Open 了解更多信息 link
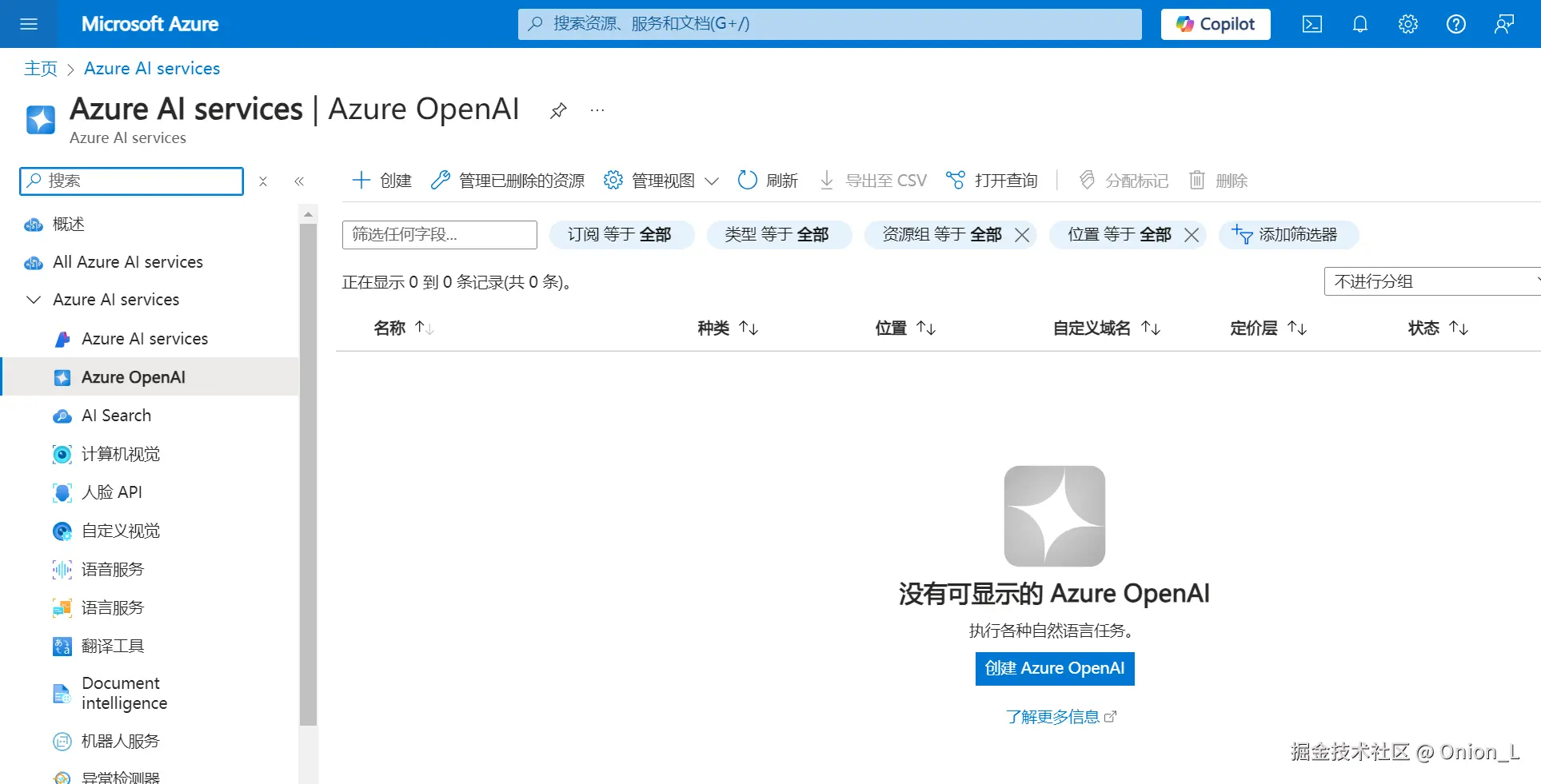The height and width of the screenshot is (784, 1541). coord(1060,717)
